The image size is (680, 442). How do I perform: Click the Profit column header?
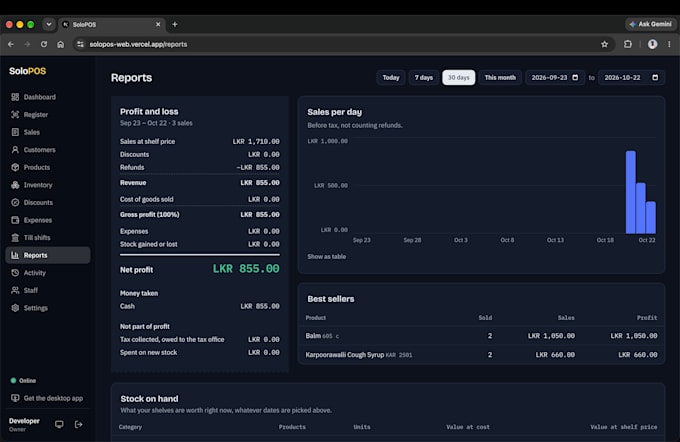click(x=647, y=318)
